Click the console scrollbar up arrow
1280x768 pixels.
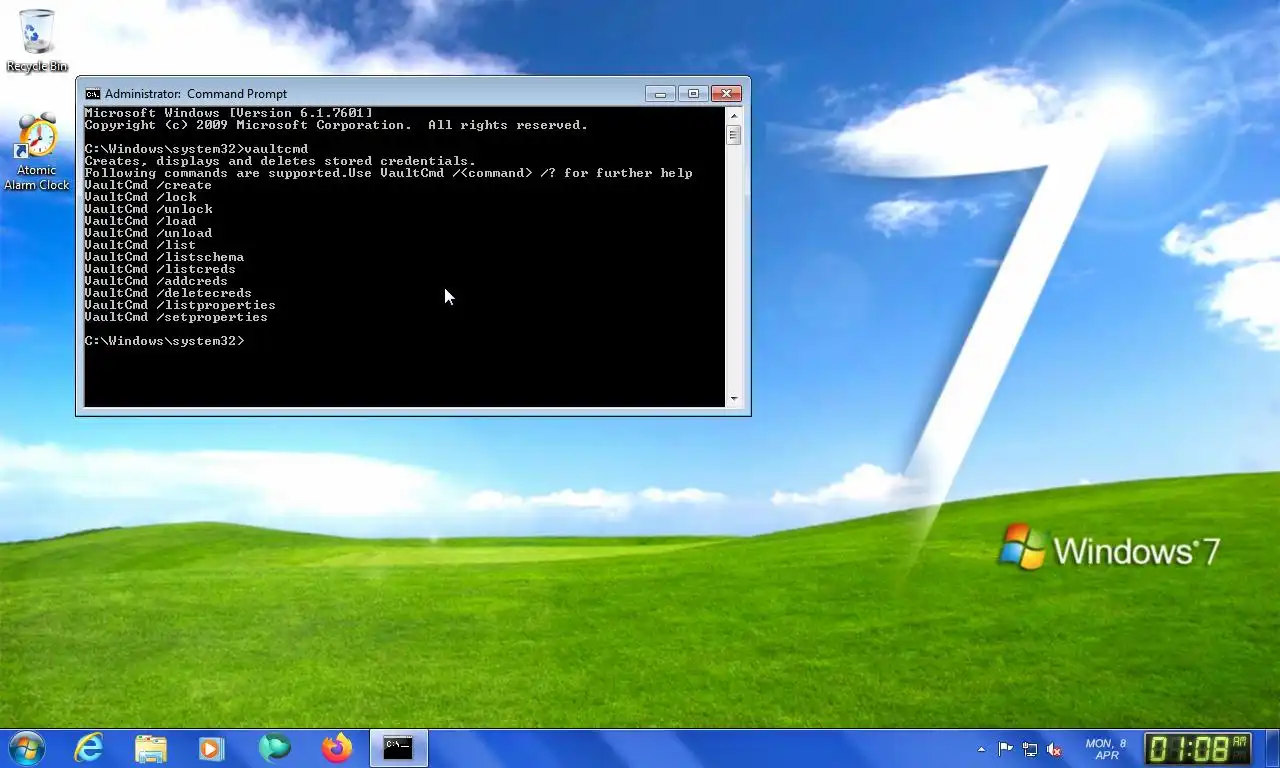pos(734,115)
